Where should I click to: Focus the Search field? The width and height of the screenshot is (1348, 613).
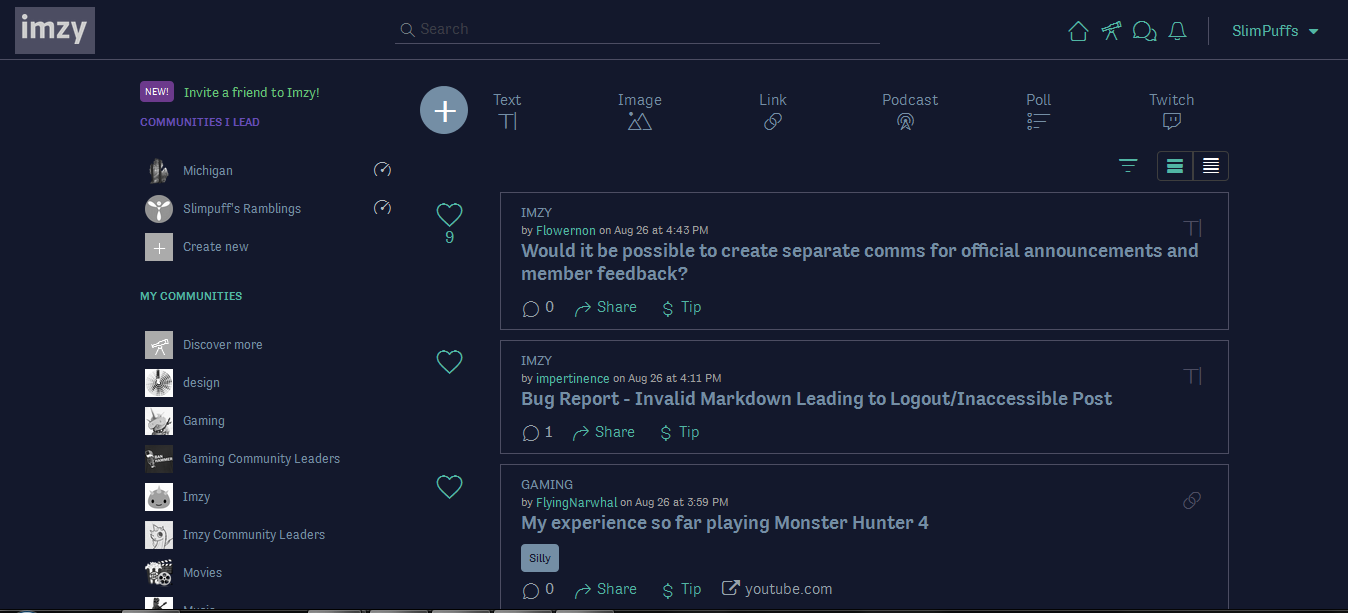pyautogui.click(x=637, y=29)
